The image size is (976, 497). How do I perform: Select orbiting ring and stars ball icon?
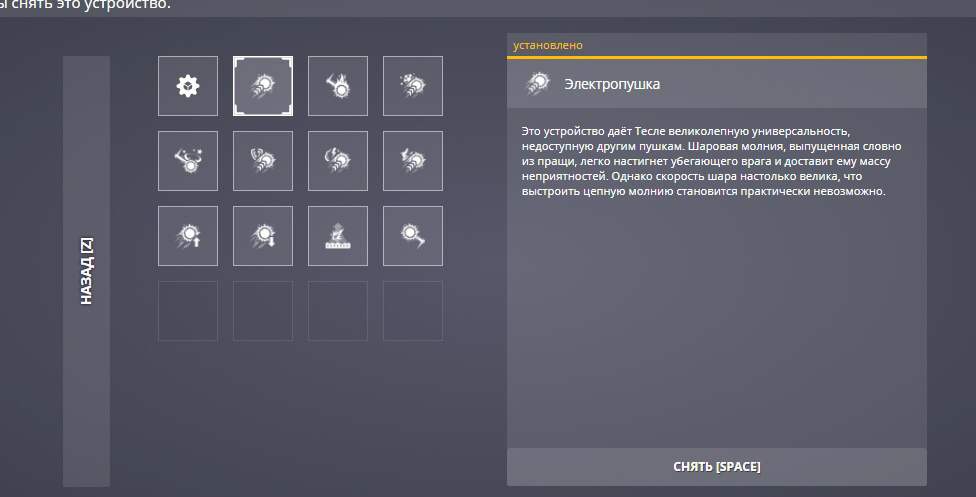188,161
